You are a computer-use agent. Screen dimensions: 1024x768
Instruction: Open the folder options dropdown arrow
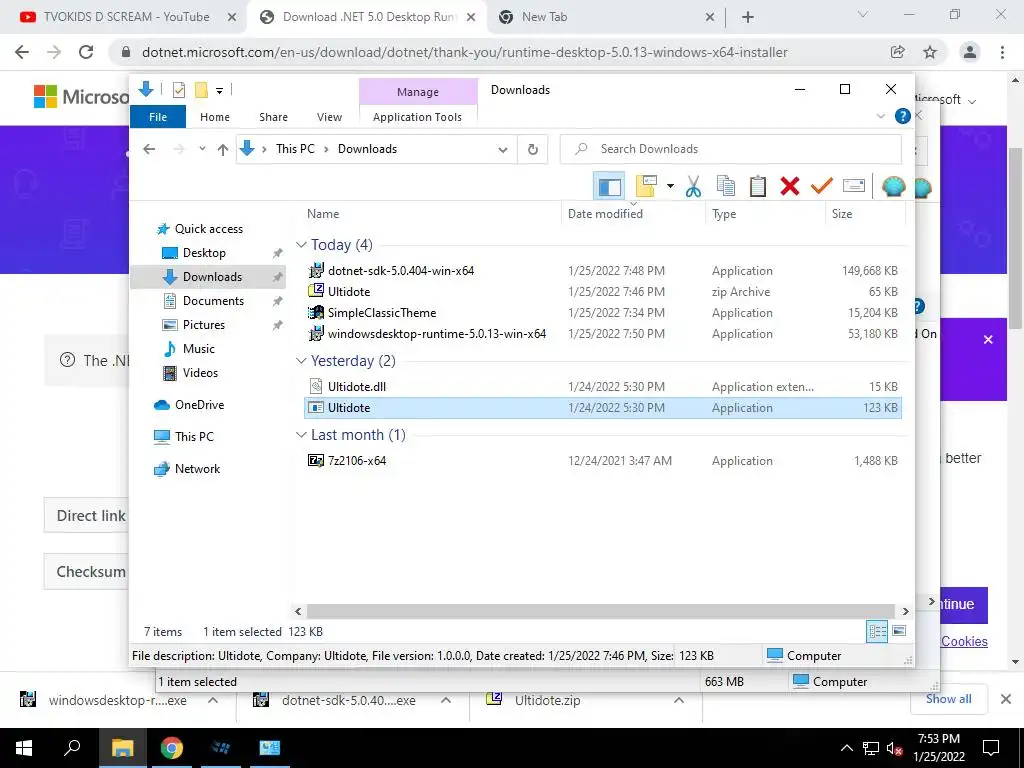click(x=670, y=187)
